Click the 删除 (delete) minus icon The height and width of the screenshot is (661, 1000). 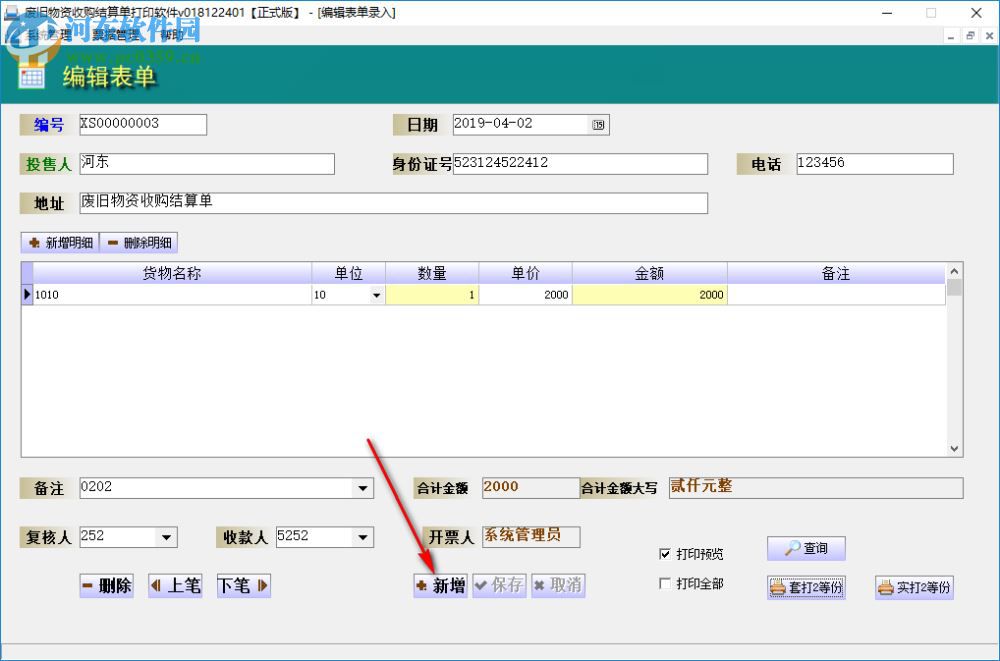tap(91, 586)
